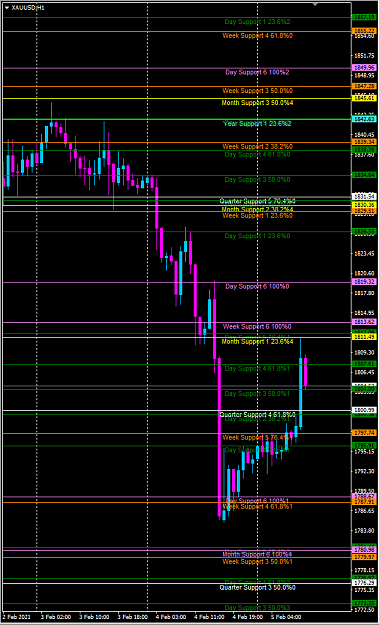Click the violet 1849.96 price tag
Screen dimensions: 379x625
(363, 68)
